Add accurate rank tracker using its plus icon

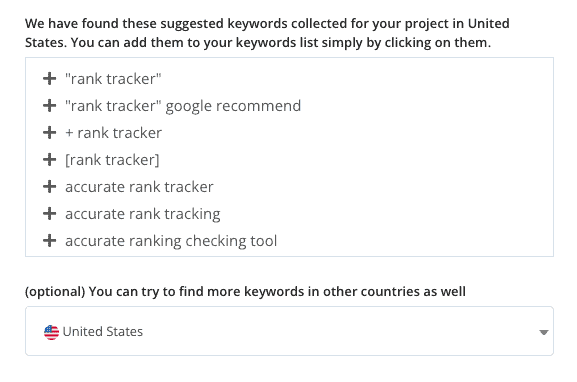point(49,187)
